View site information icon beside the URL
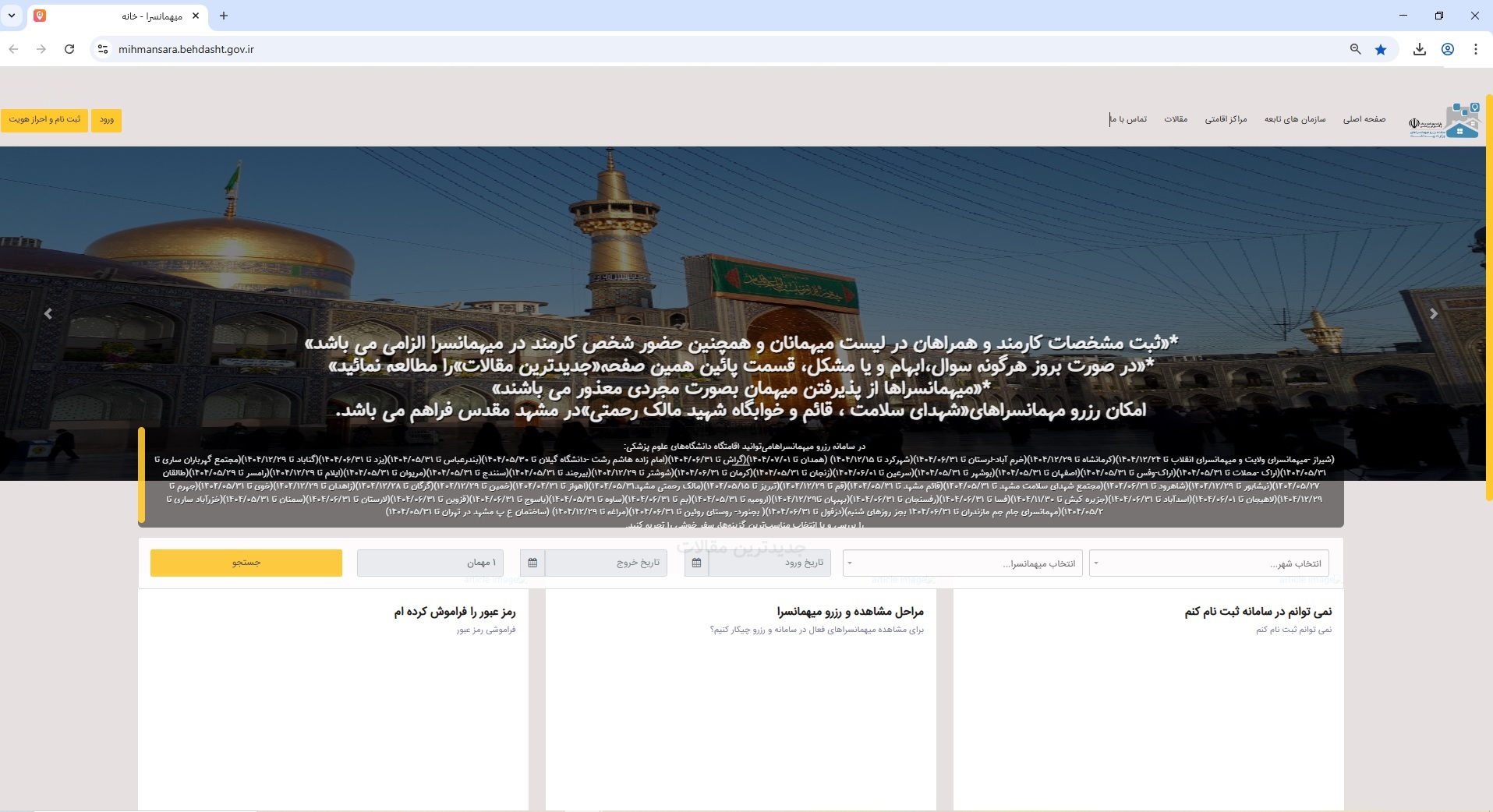Viewport: 1493px width, 812px height. click(x=102, y=49)
